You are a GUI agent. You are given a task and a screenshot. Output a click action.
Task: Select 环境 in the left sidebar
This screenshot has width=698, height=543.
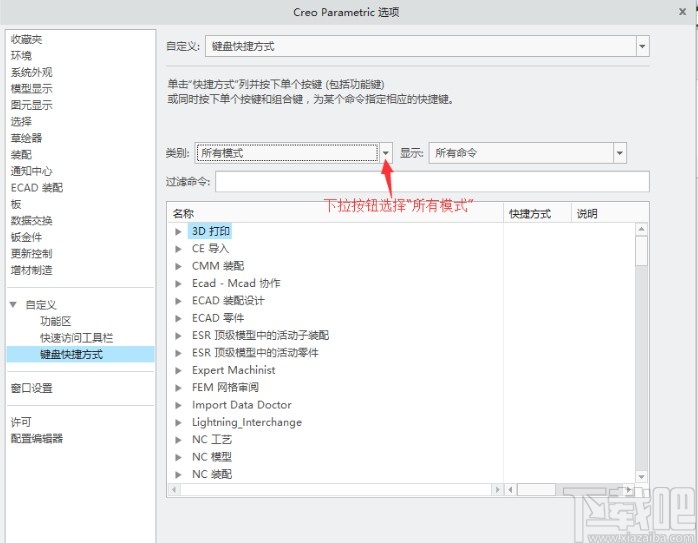(x=21, y=56)
